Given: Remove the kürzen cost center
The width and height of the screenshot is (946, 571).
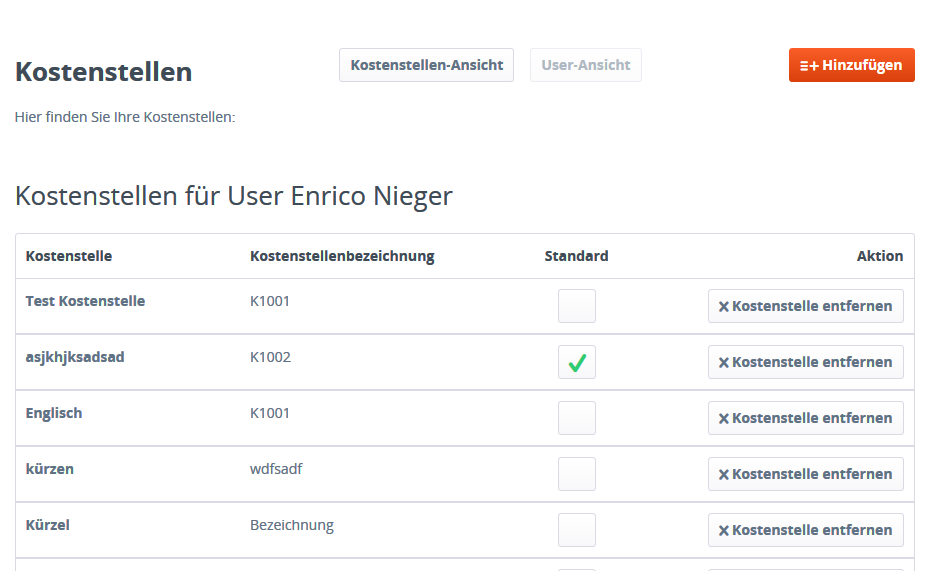Looking at the screenshot, I should click(x=805, y=474).
